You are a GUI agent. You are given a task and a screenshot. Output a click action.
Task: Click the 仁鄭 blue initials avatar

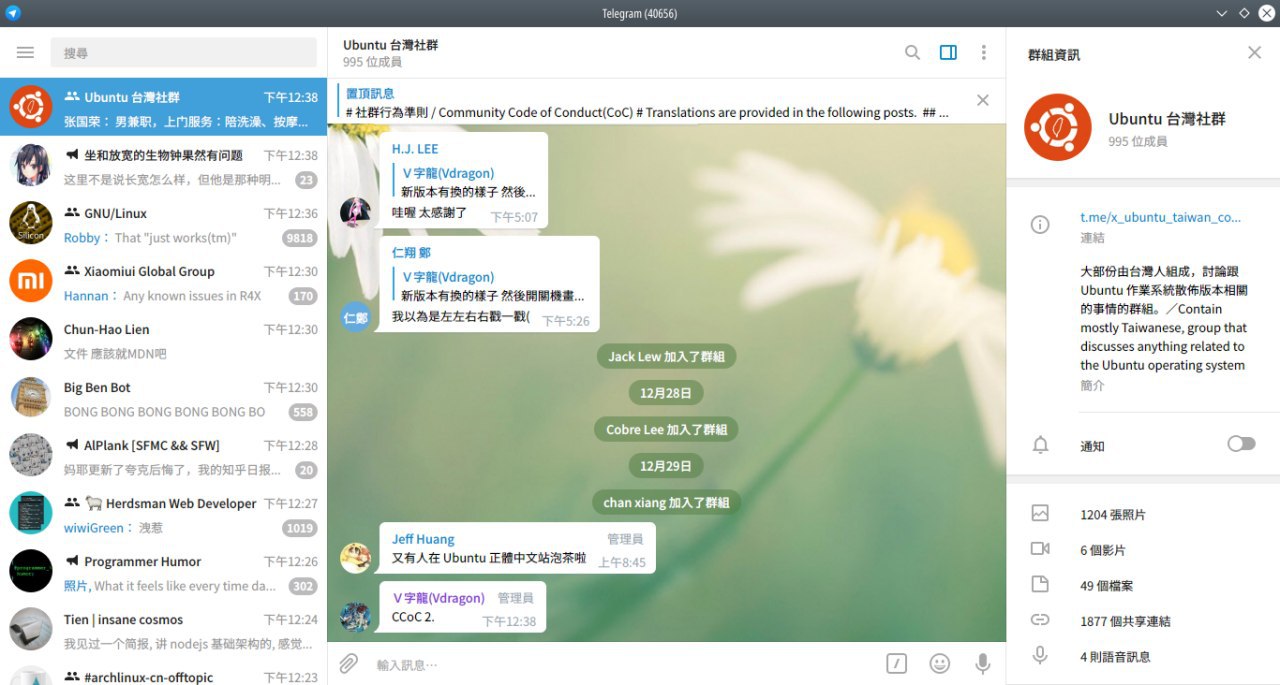(x=356, y=317)
